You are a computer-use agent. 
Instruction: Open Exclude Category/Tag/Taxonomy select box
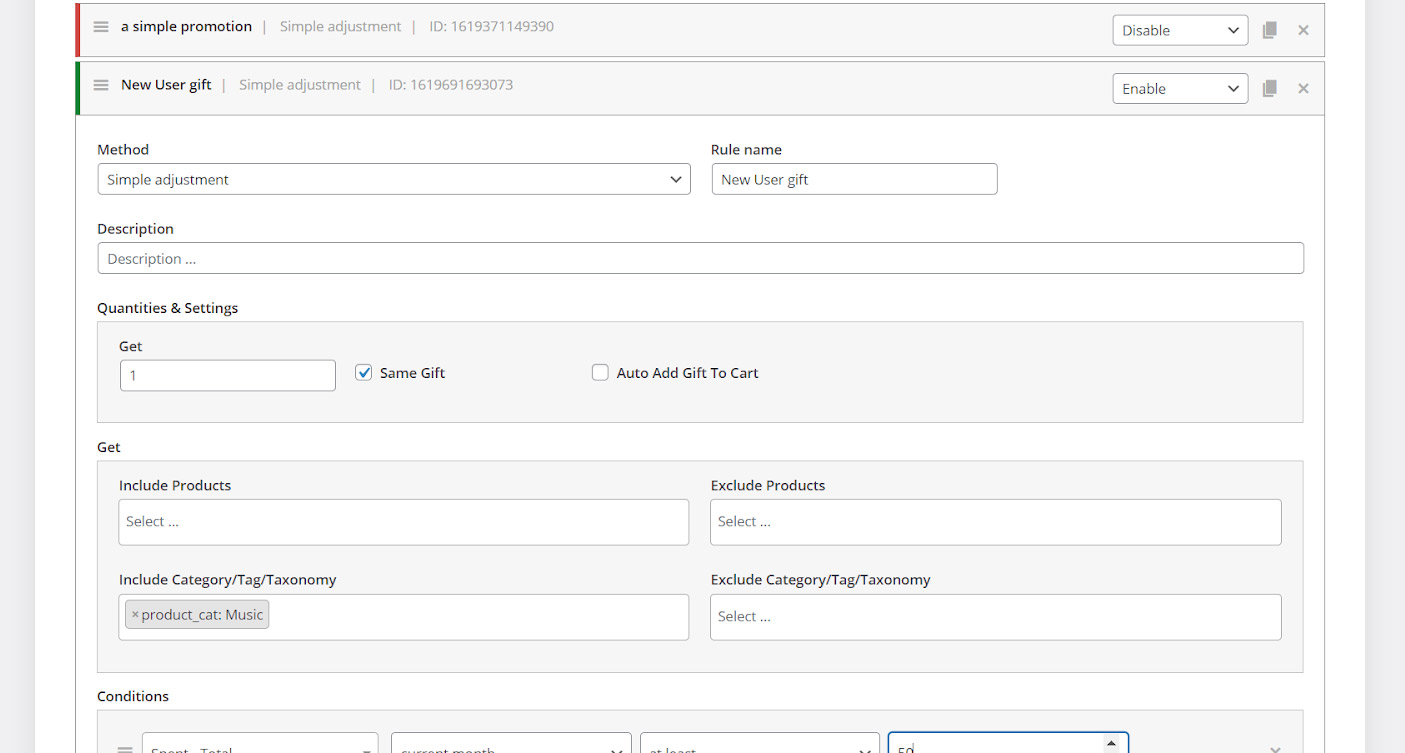pyautogui.click(x=995, y=617)
